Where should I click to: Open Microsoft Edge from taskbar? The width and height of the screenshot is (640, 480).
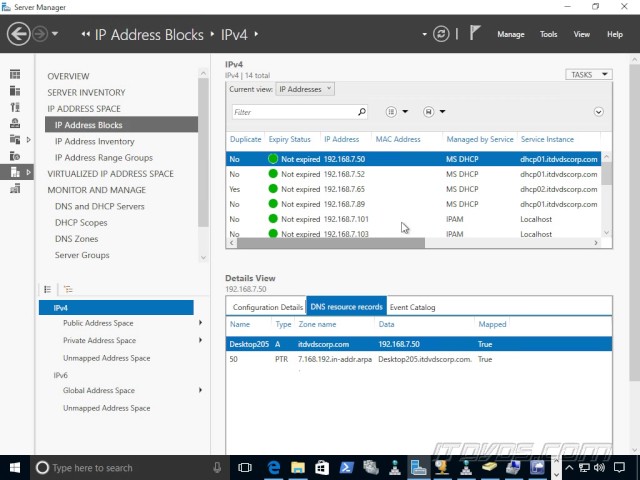273,468
